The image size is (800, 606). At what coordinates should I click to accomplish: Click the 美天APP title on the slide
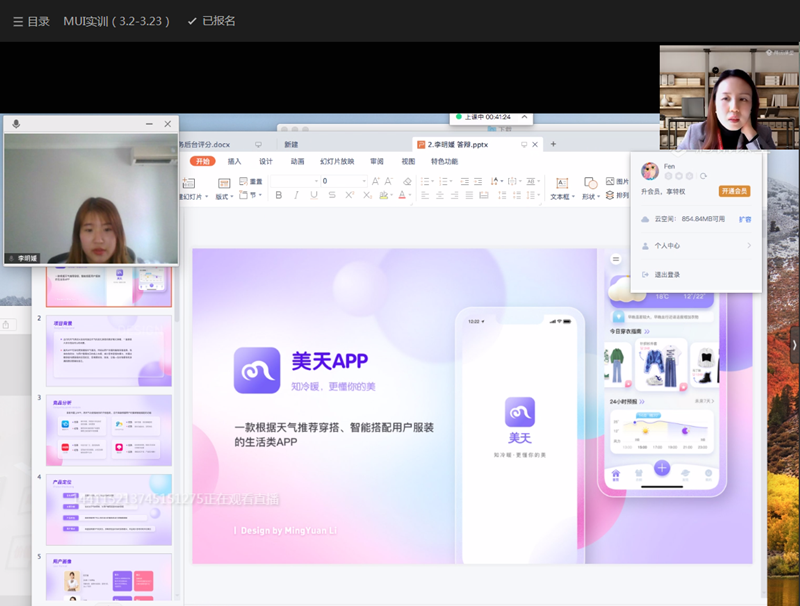click(330, 361)
